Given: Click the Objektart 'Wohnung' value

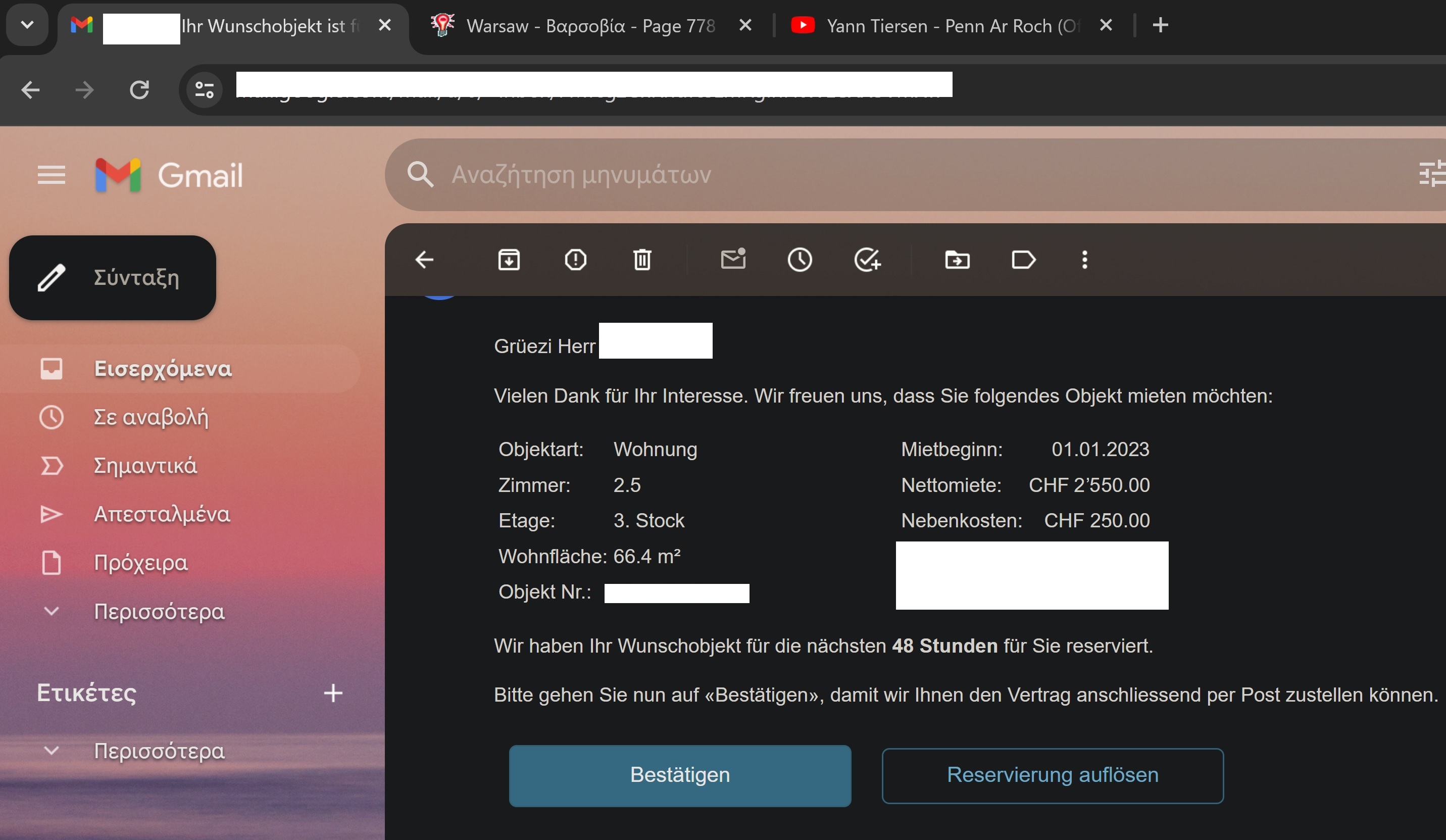Looking at the screenshot, I should [x=655, y=449].
